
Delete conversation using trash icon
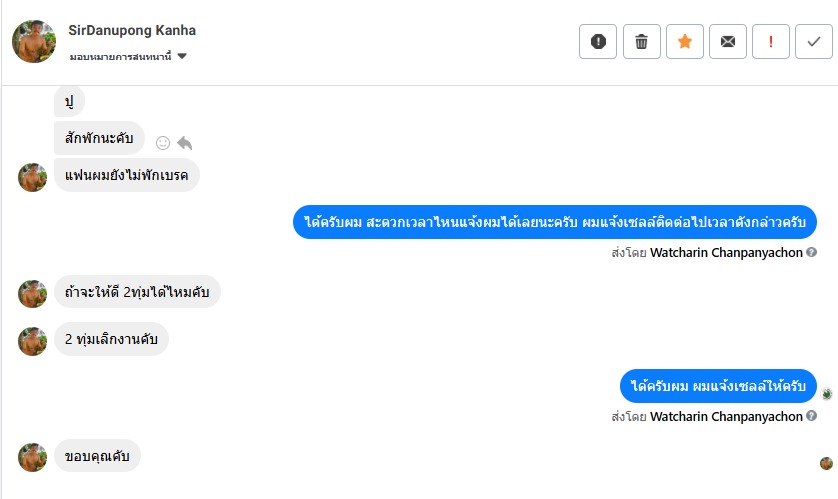[x=642, y=42]
